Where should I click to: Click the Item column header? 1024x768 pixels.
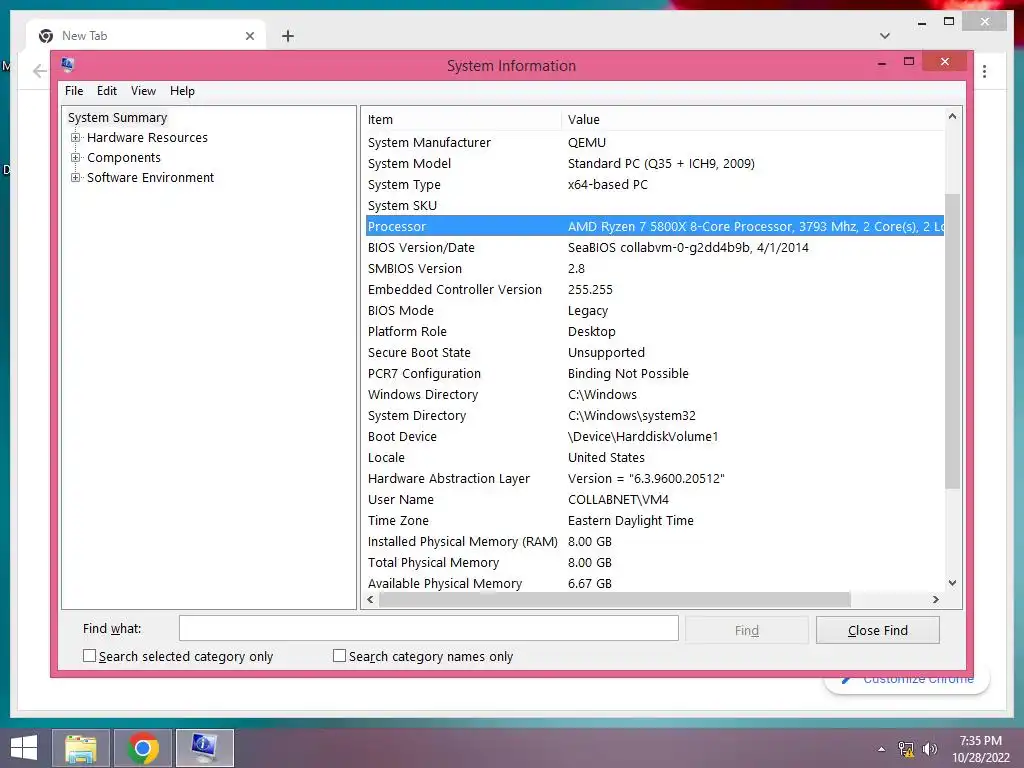(x=463, y=120)
